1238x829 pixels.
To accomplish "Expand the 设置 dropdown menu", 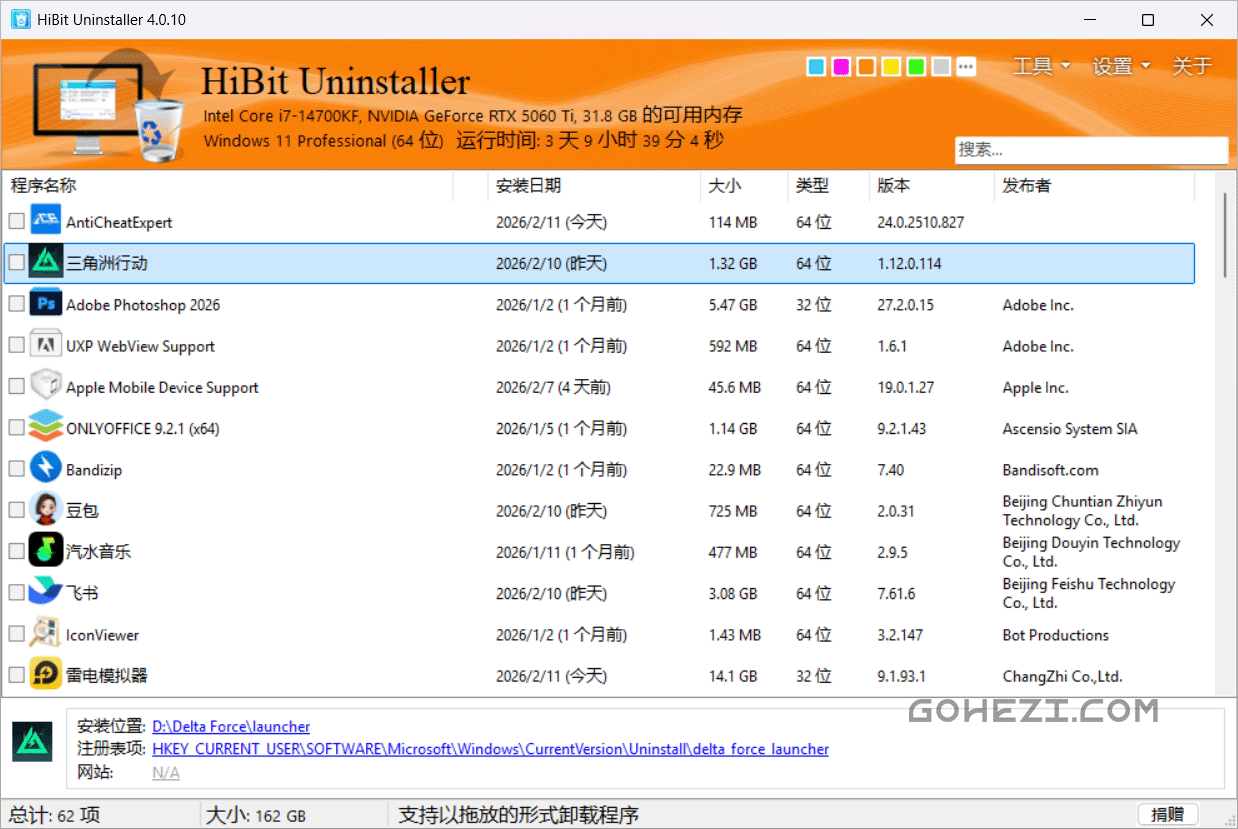I will 1120,66.
